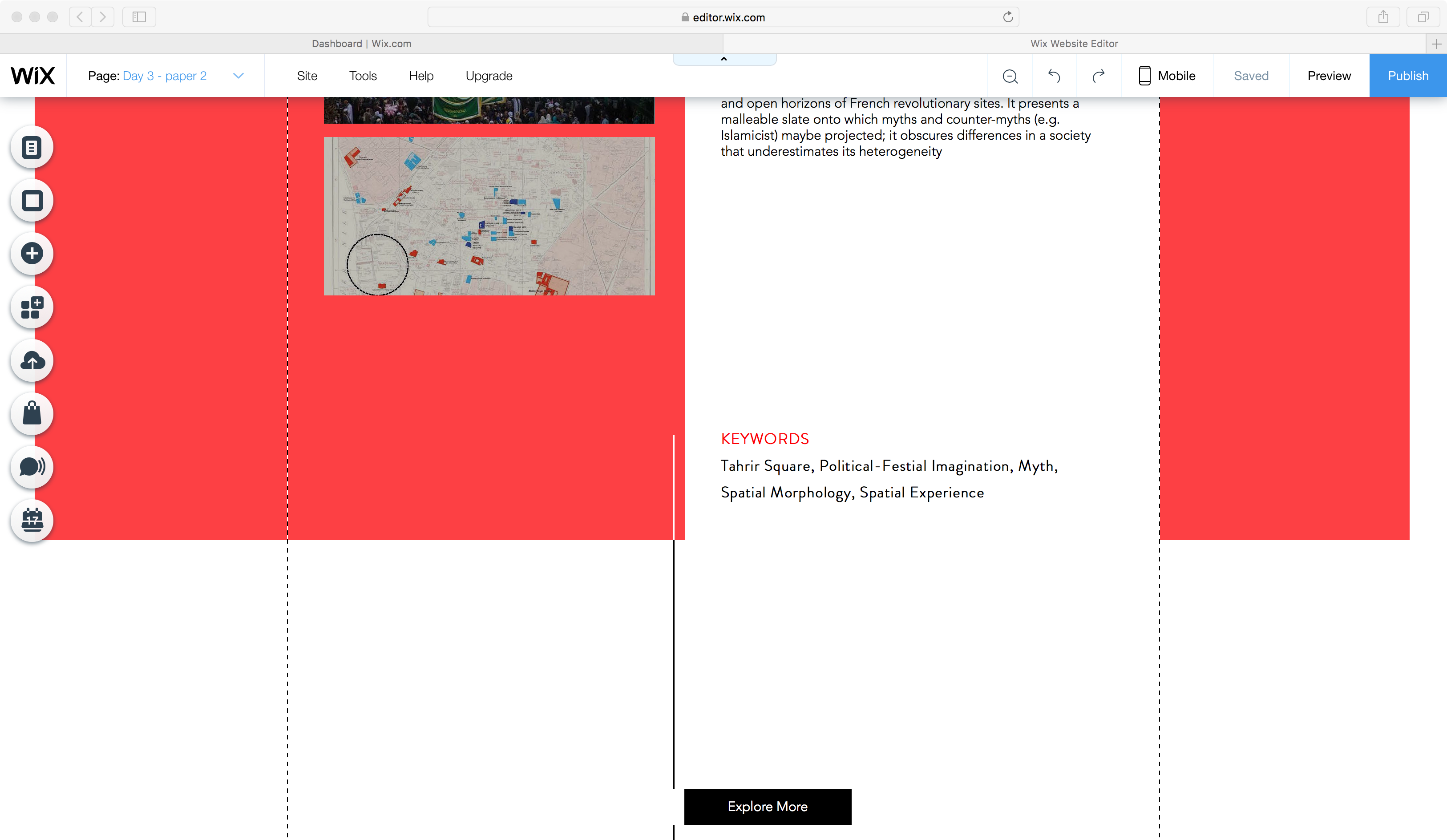Open the Background panel square icon
1447x840 pixels.
[x=32, y=200]
